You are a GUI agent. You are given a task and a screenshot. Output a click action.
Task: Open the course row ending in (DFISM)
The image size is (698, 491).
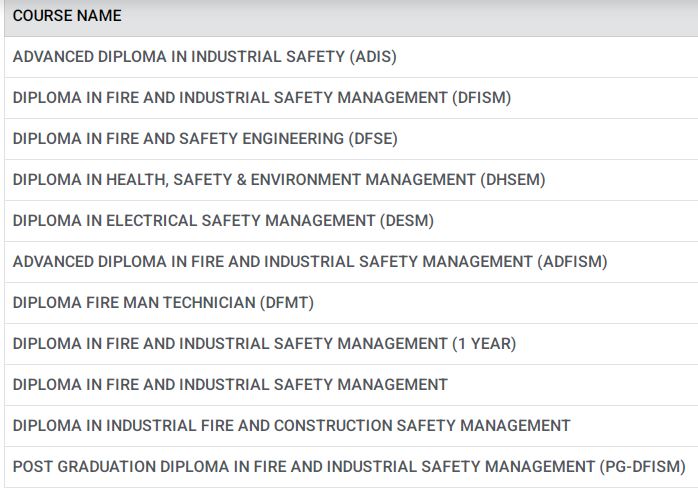pyautogui.click(x=262, y=98)
